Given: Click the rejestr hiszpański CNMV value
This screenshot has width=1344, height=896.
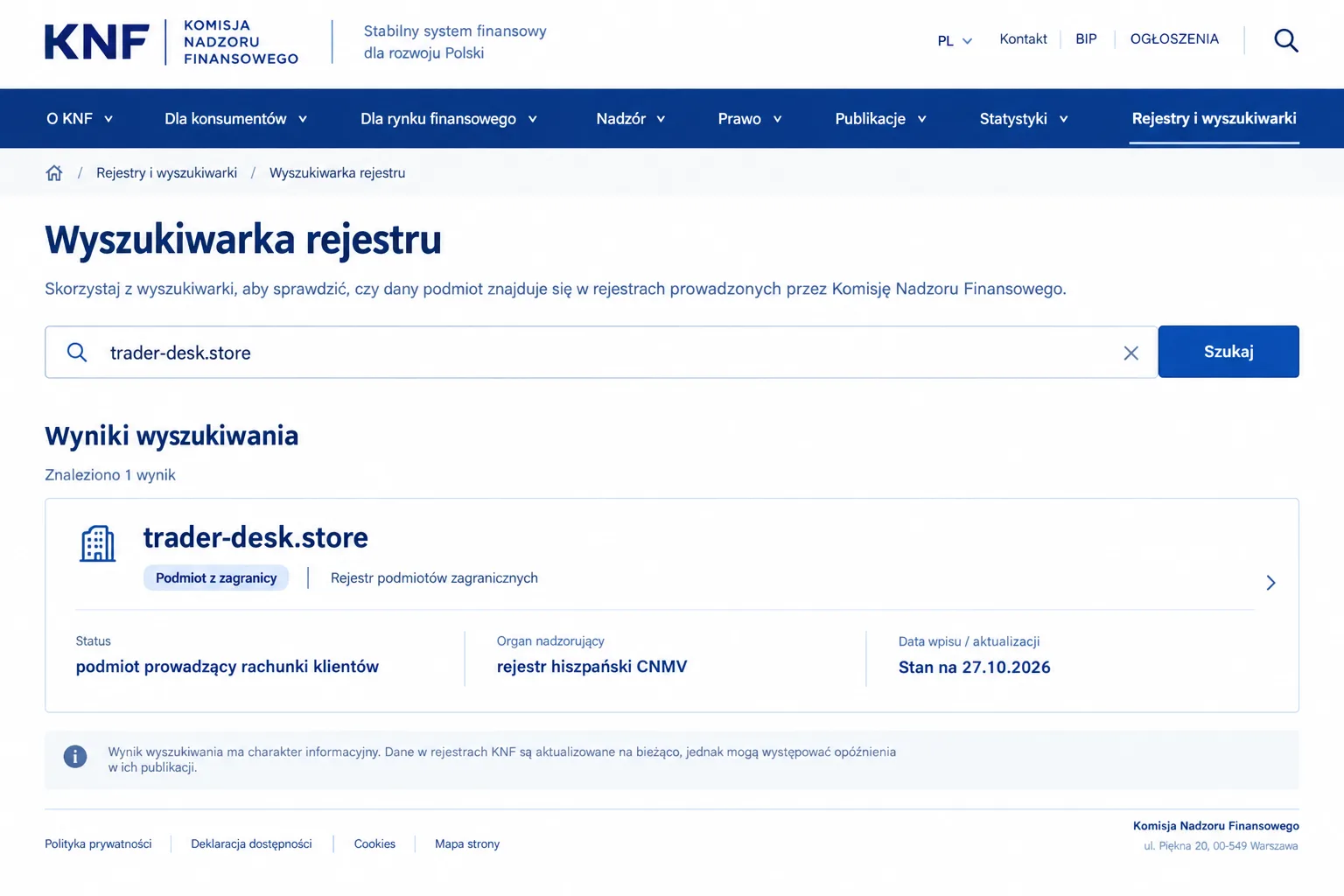Looking at the screenshot, I should coord(591,667).
